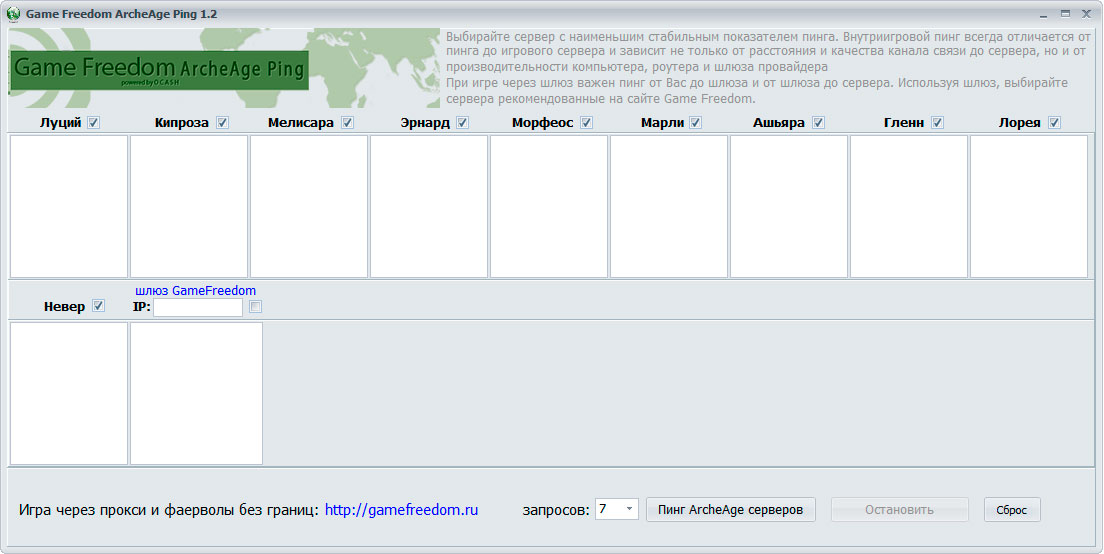This screenshot has height=554, width=1104.
Task: Toggle the Гленн server checkbox
Action: (937, 122)
